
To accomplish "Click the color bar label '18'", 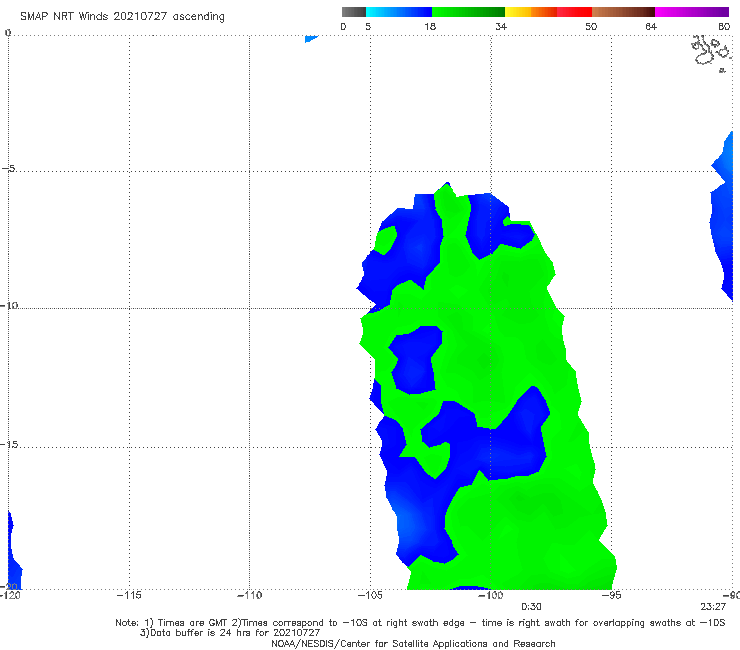I will coord(430,26).
